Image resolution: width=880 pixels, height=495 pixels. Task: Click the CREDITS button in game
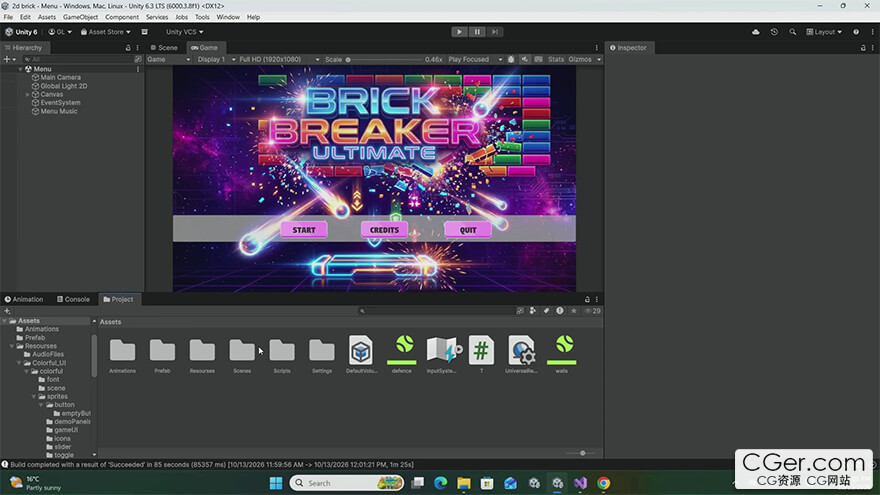click(384, 230)
